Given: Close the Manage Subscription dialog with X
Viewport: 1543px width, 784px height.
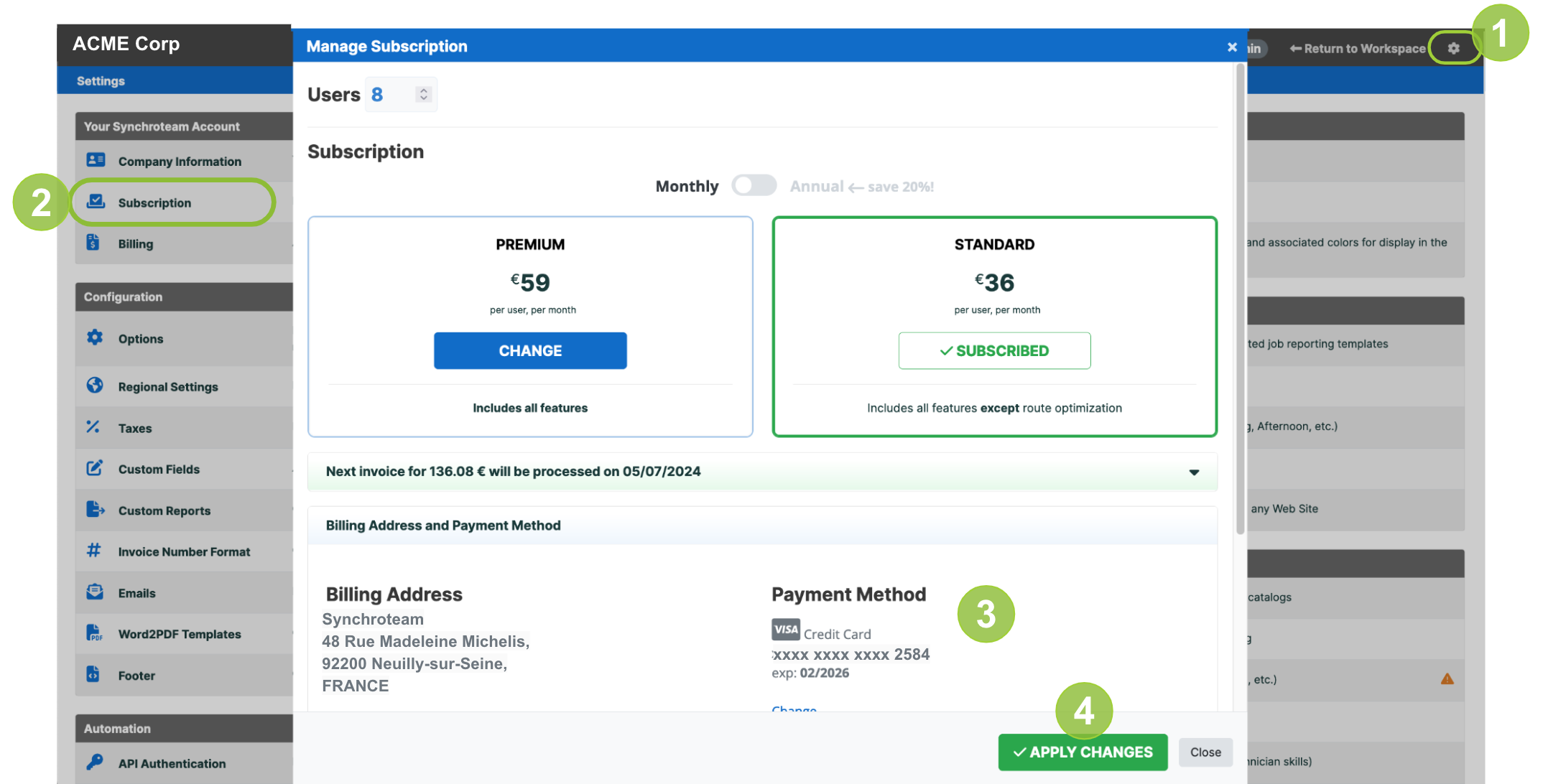Looking at the screenshot, I should click(1232, 47).
